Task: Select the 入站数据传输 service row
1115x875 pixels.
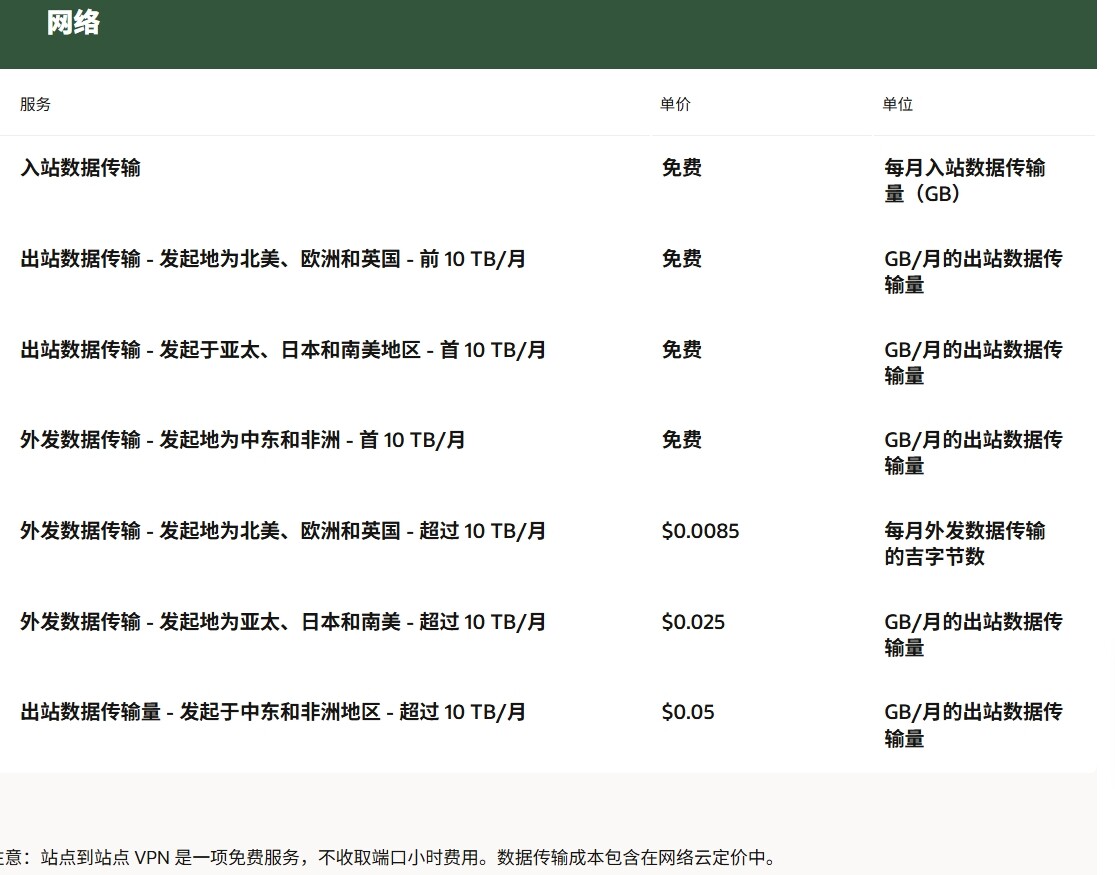Action: point(80,168)
